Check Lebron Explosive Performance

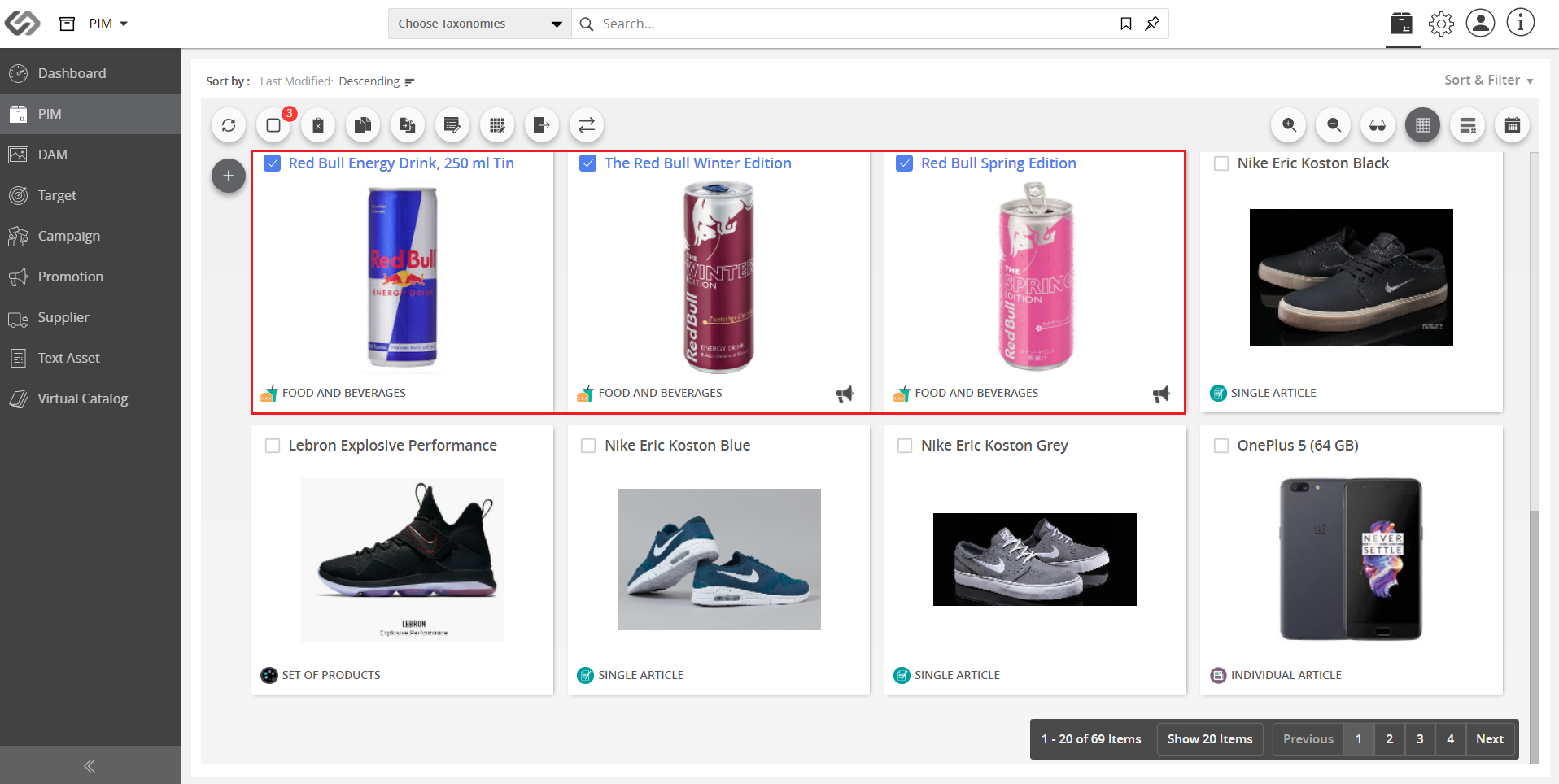[273, 446]
